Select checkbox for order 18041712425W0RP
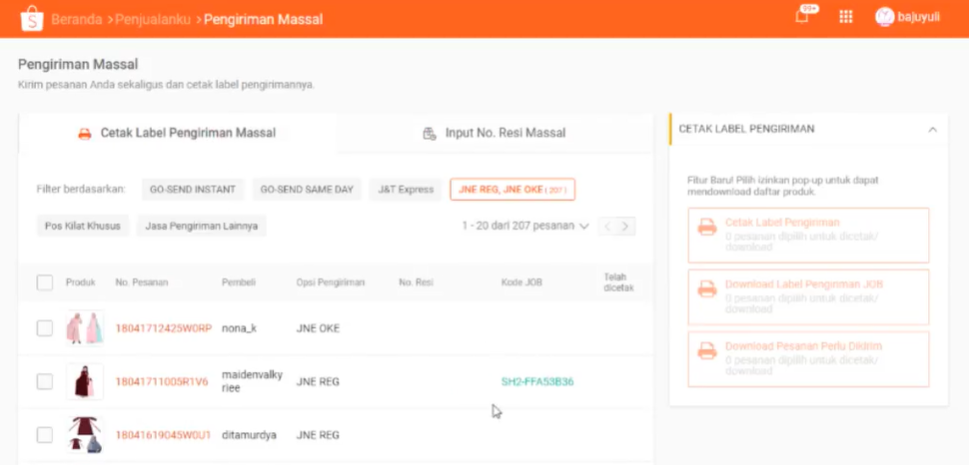Viewport: 969px width, 465px height. point(44,328)
